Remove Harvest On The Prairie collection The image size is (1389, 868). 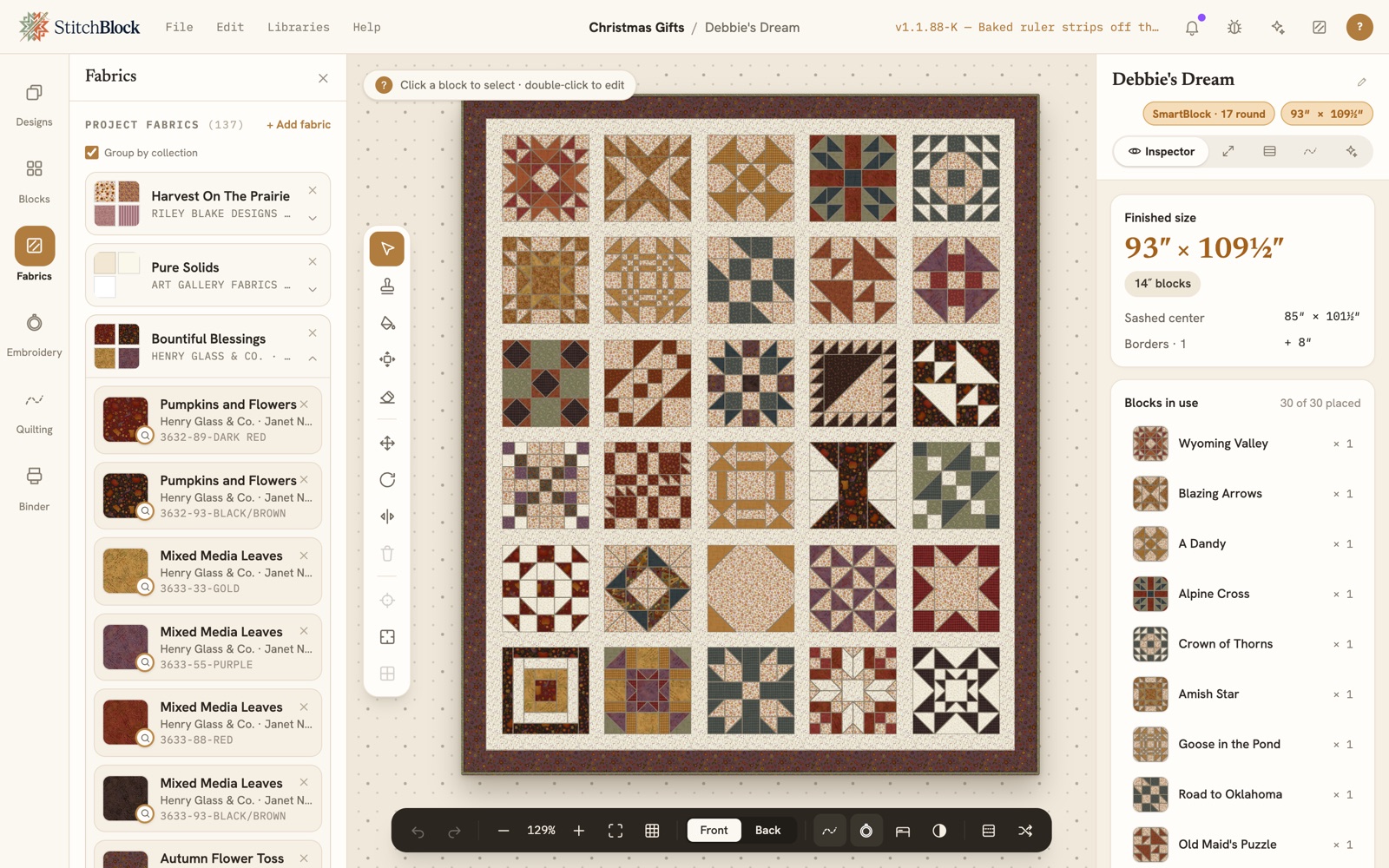(313, 190)
